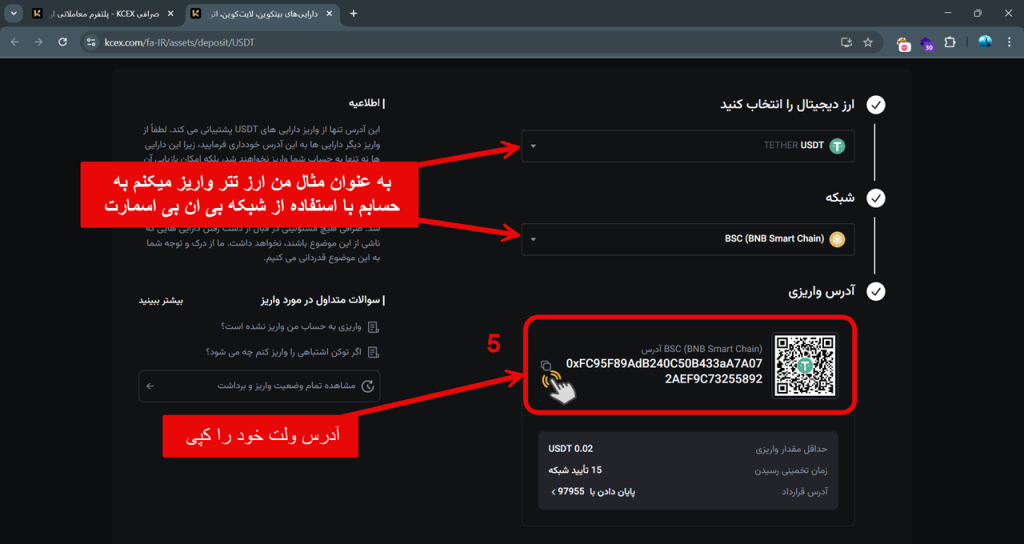Click the document icon beside the 'واریز نشده است' question

[x=374, y=327]
